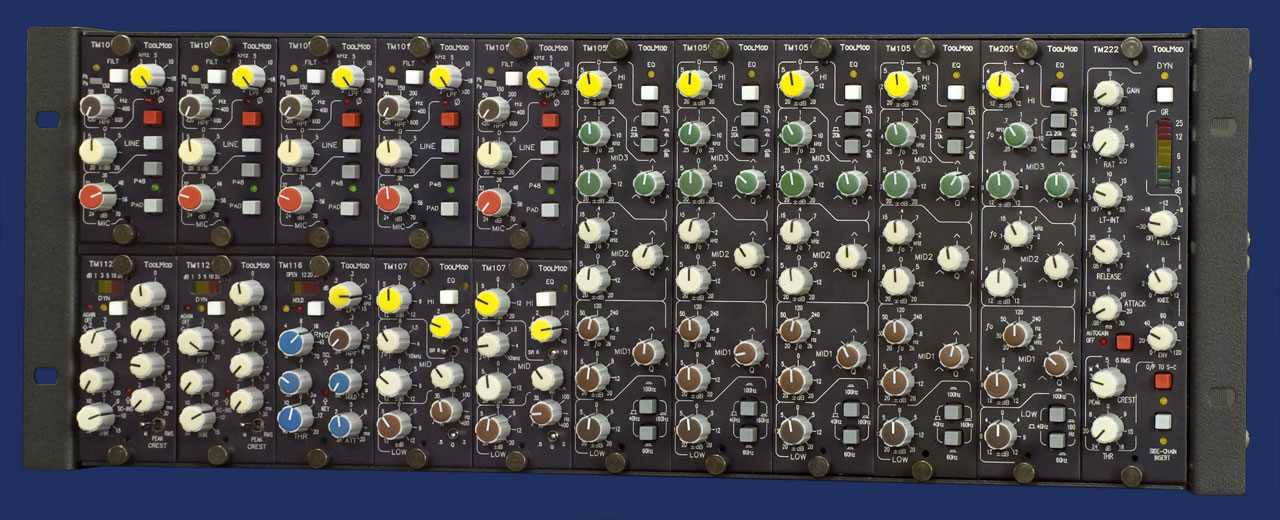
Task: Turn the KNEE knob on the TM222
Action: (x=1162, y=281)
